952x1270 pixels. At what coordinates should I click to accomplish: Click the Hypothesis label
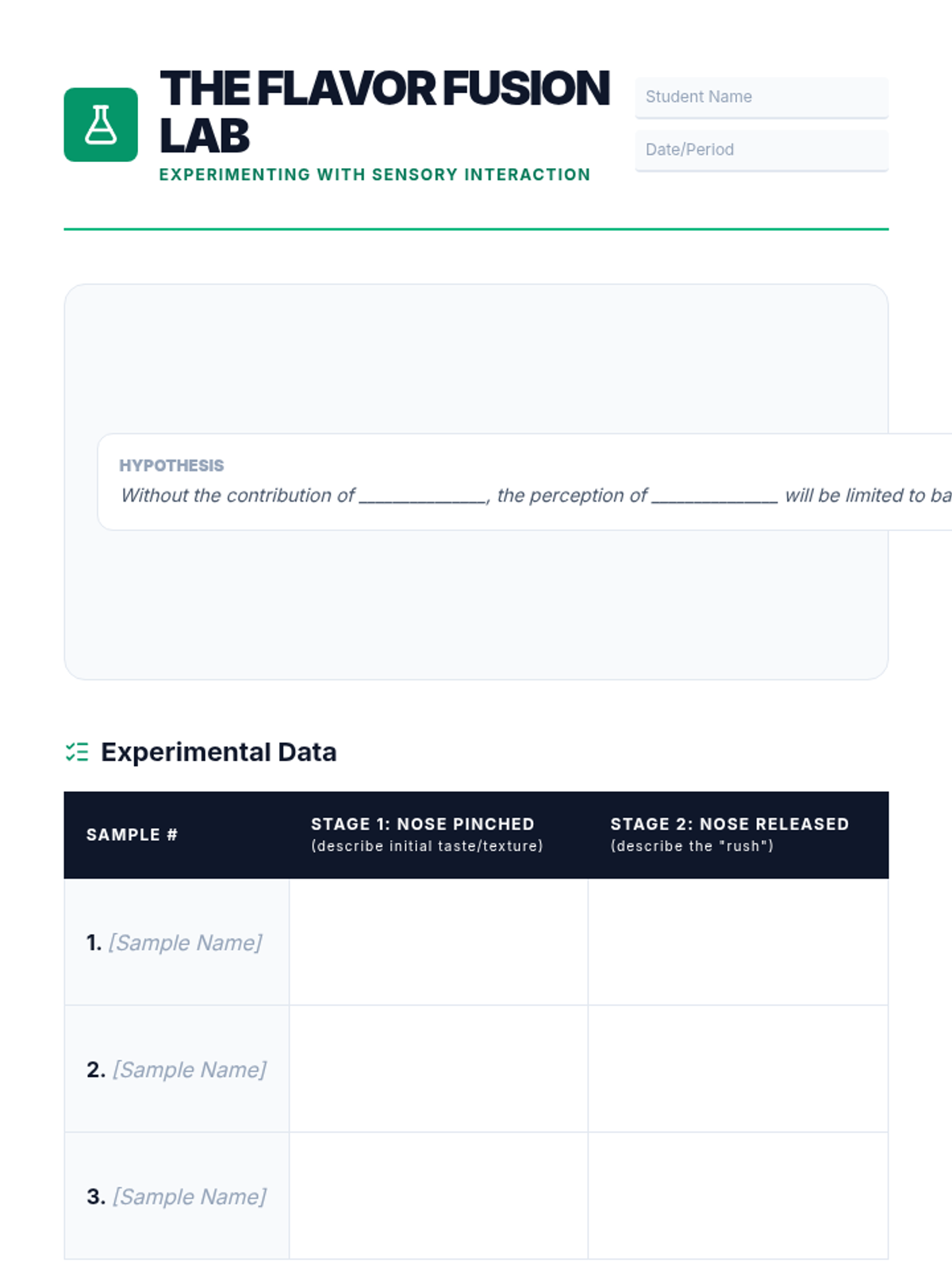click(x=171, y=465)
